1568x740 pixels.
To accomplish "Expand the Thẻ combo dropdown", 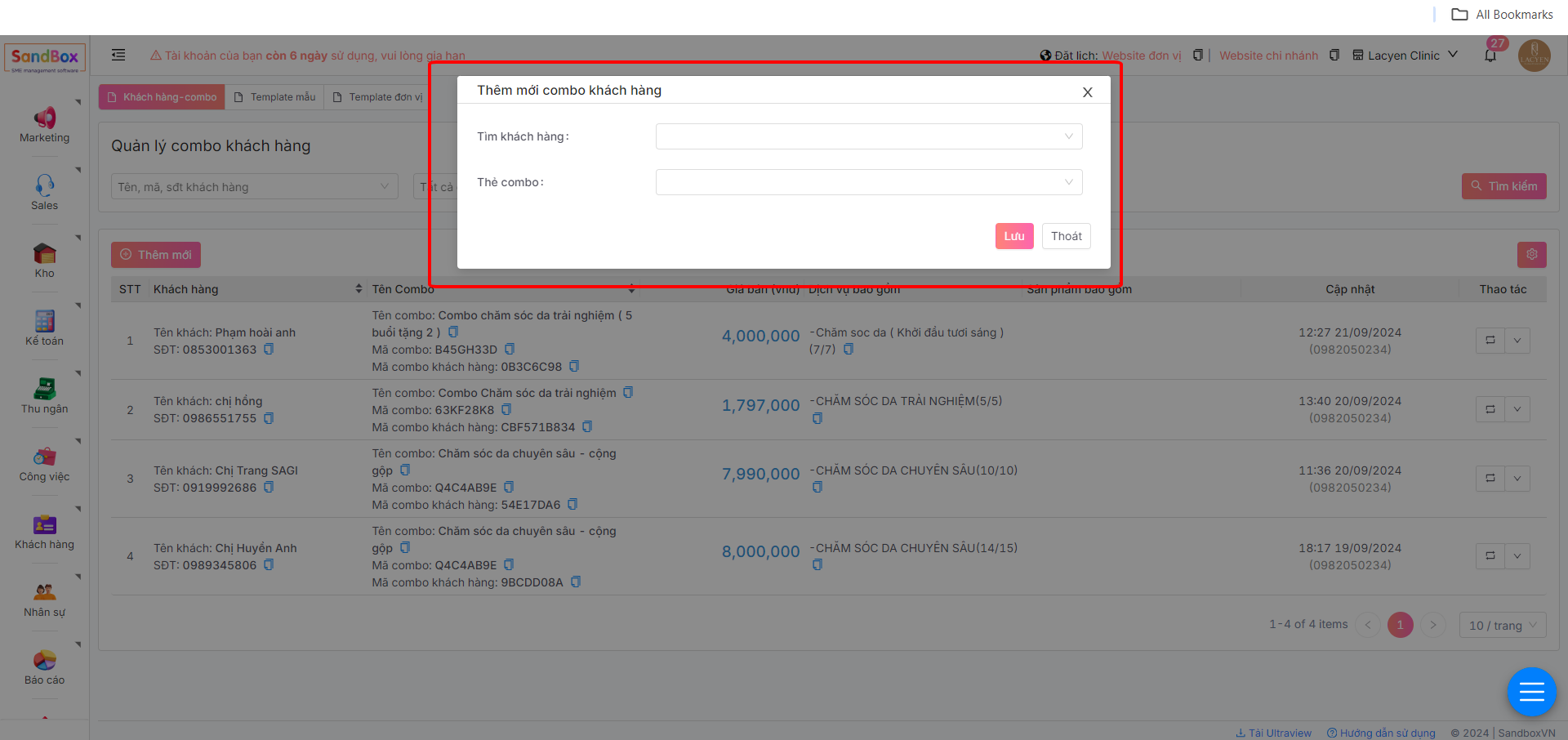I will click(868, 182).
